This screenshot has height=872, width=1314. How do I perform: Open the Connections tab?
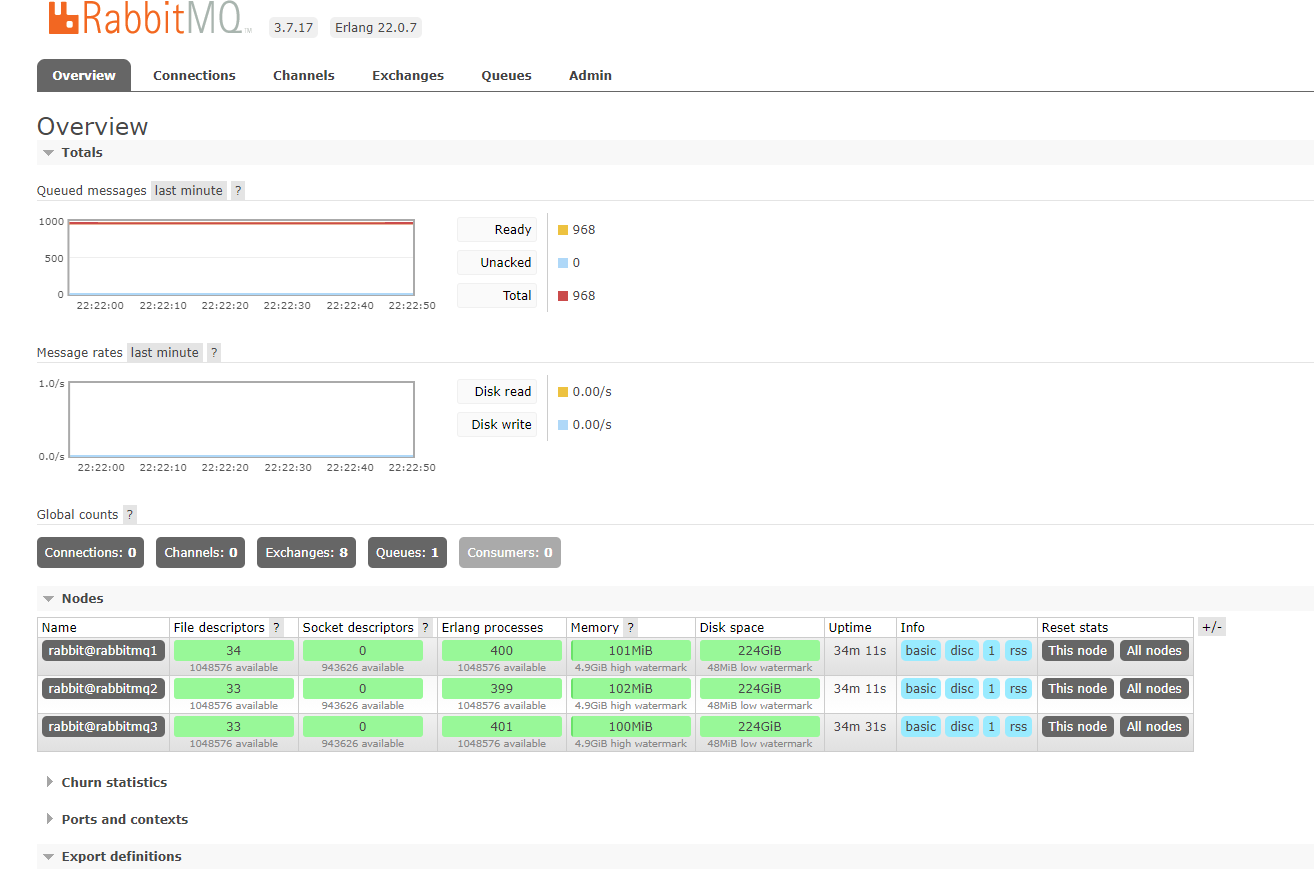194,75
